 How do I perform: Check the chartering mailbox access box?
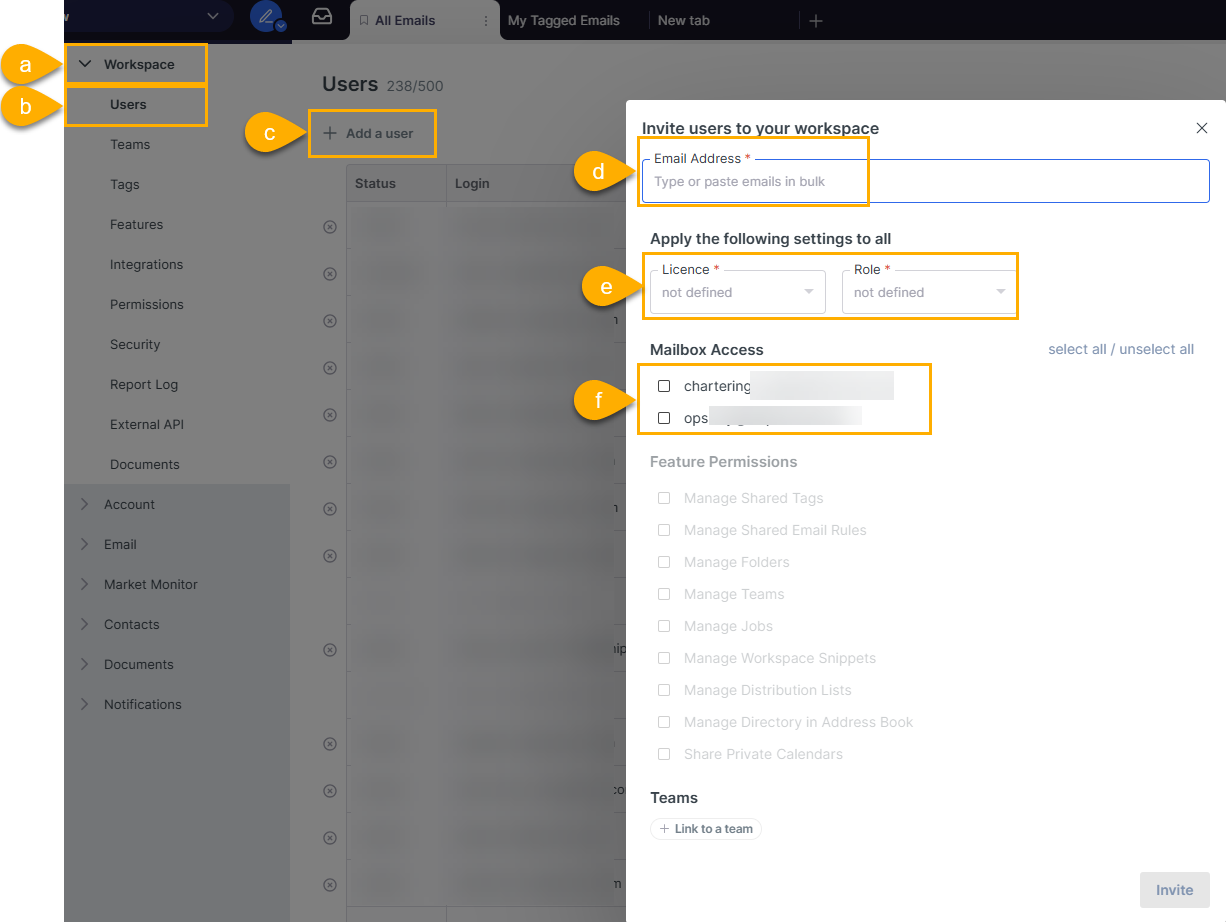[x=664, y=386]
